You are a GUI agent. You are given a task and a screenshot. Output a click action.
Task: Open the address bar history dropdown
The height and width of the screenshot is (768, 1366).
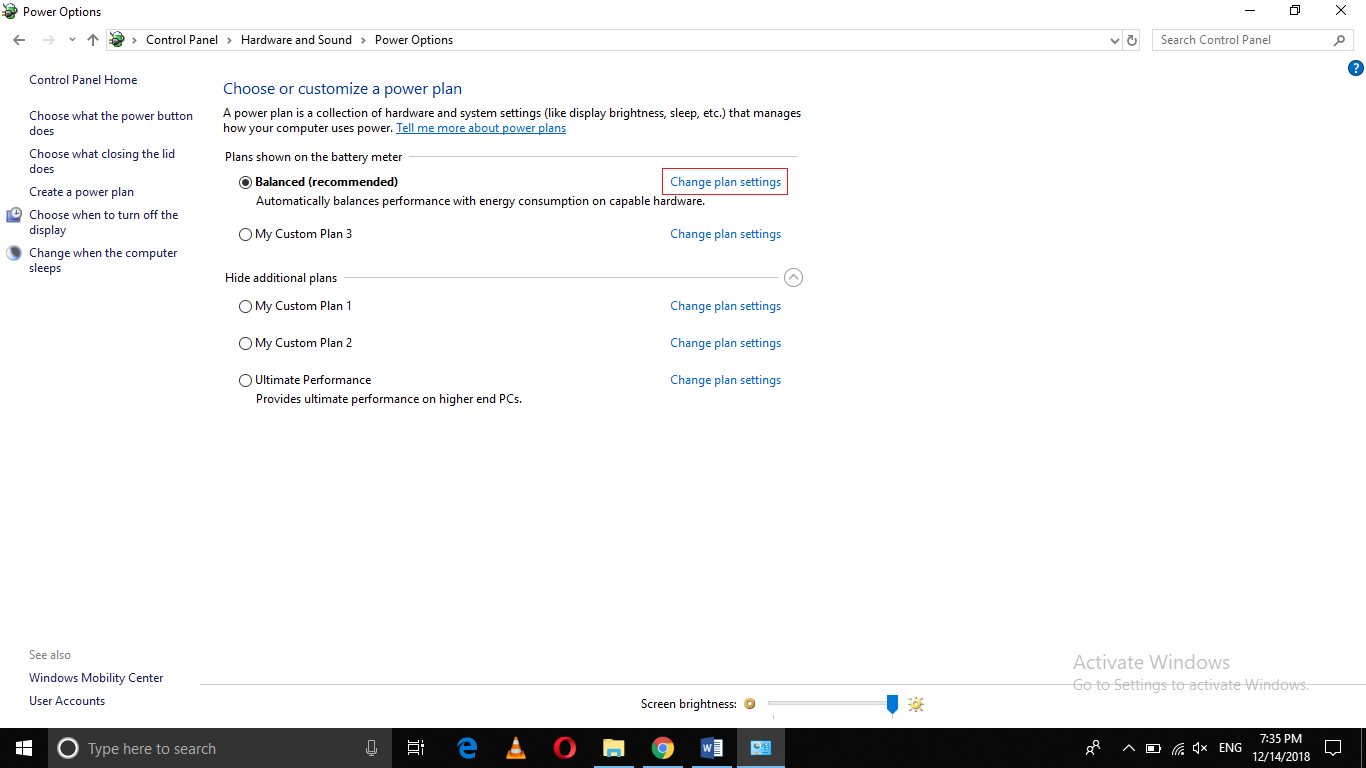(1114, 40)
